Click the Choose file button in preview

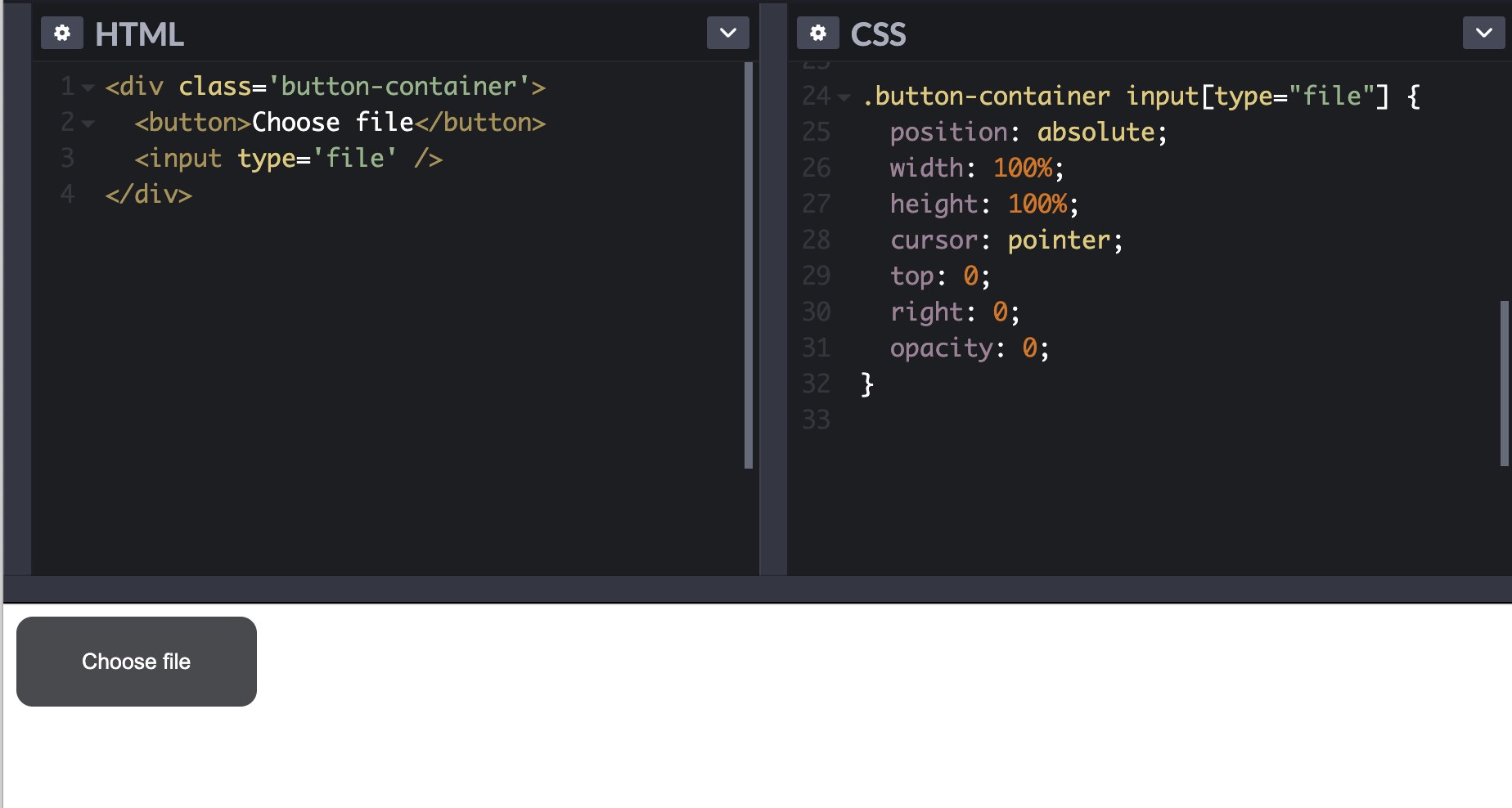(136, 661)
